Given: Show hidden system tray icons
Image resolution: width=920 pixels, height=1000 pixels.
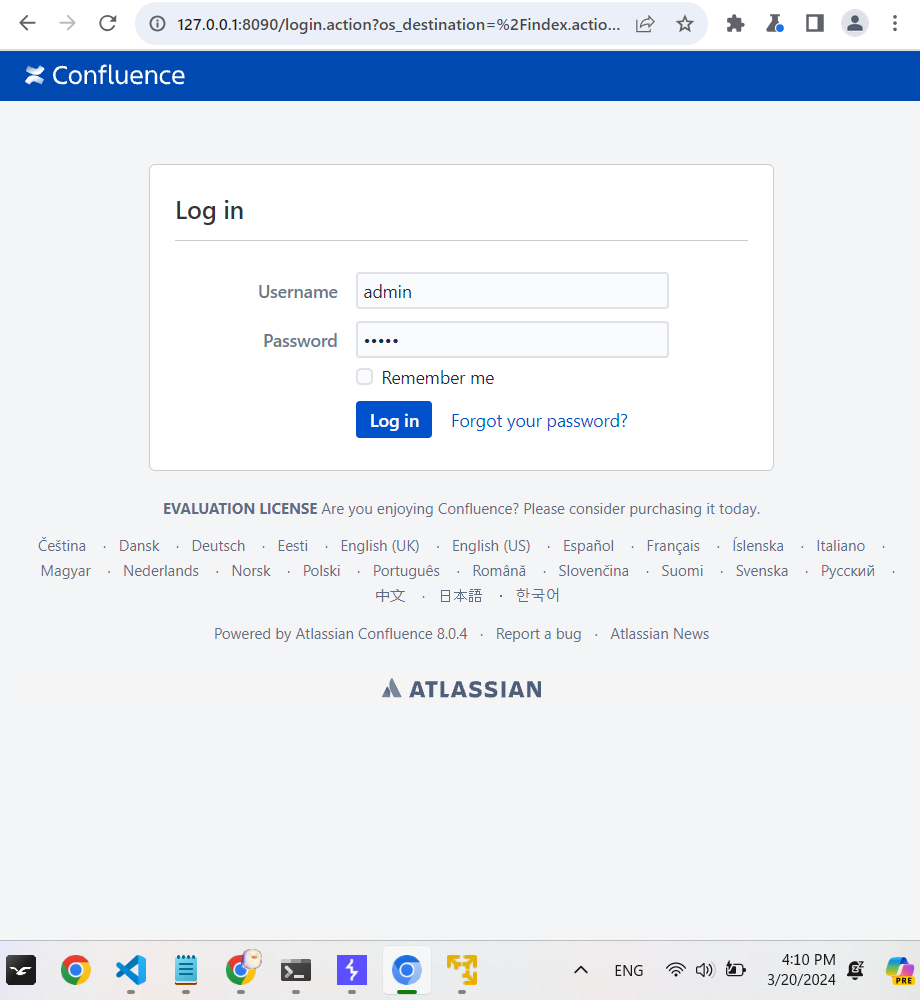Looking at the screenshot, I should pos(581,971).
